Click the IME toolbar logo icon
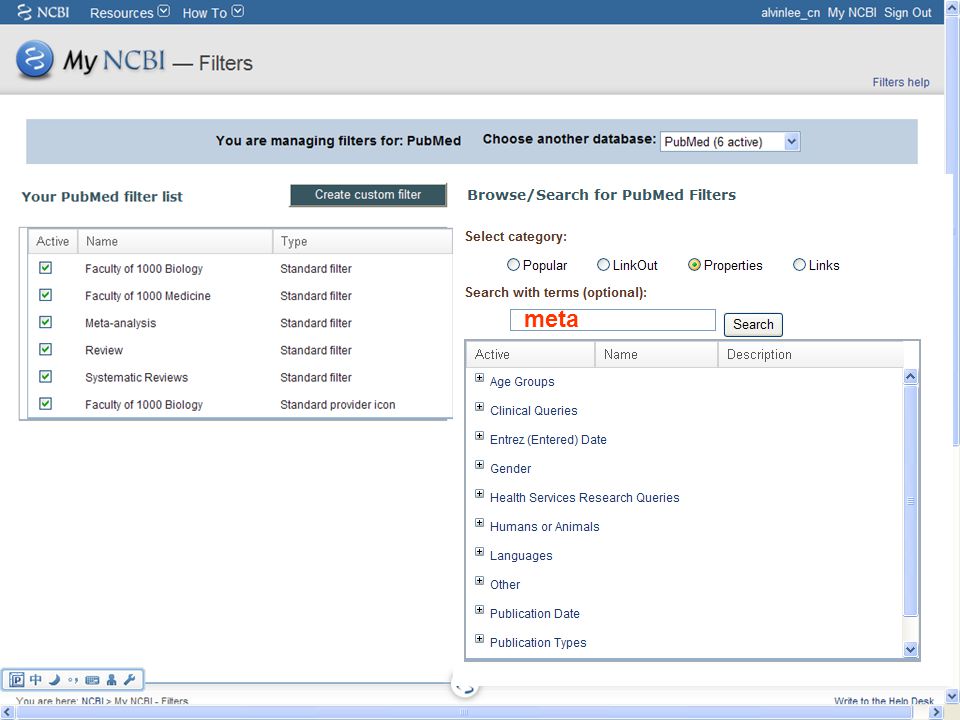 (x=17, y=680)
